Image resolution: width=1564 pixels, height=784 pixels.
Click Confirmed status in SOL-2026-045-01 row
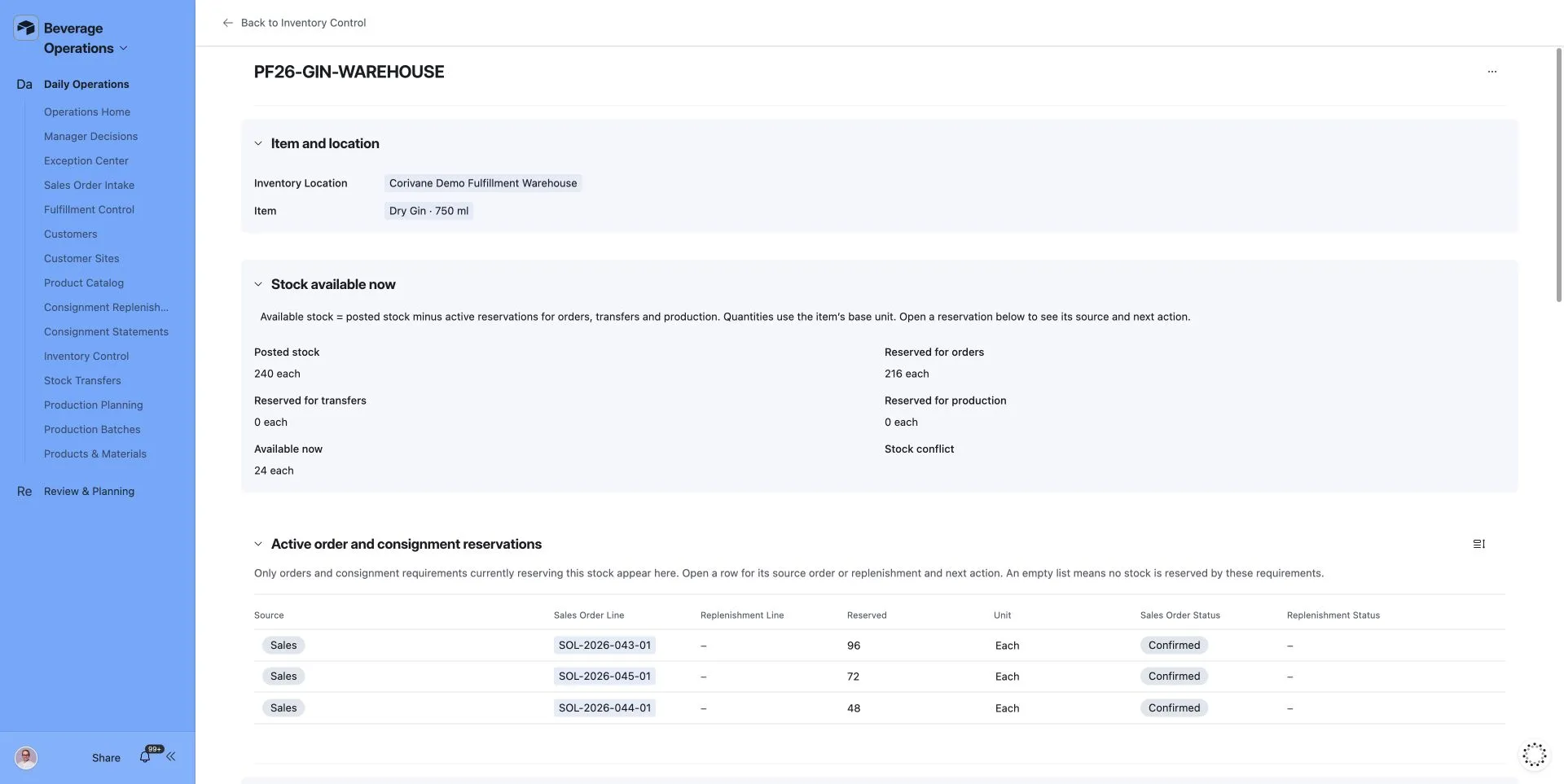point(1174,676)
